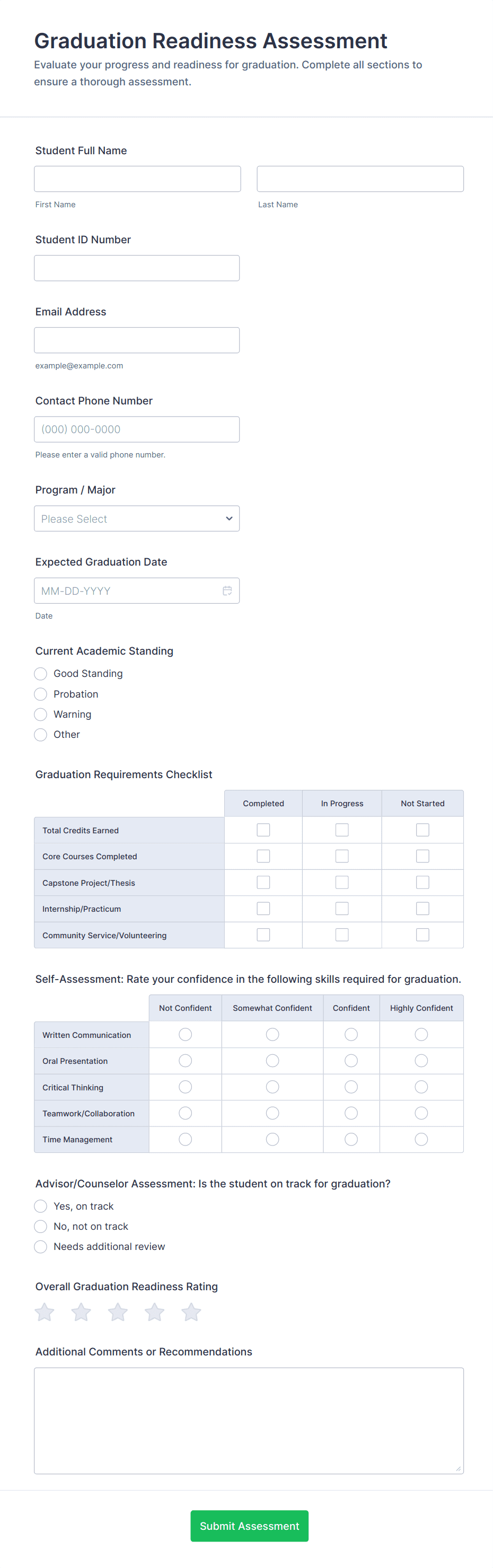Choose Highly Confident for Written Communication
This screenshot has height=1568, width=493.
click(x=421, y=1034)
